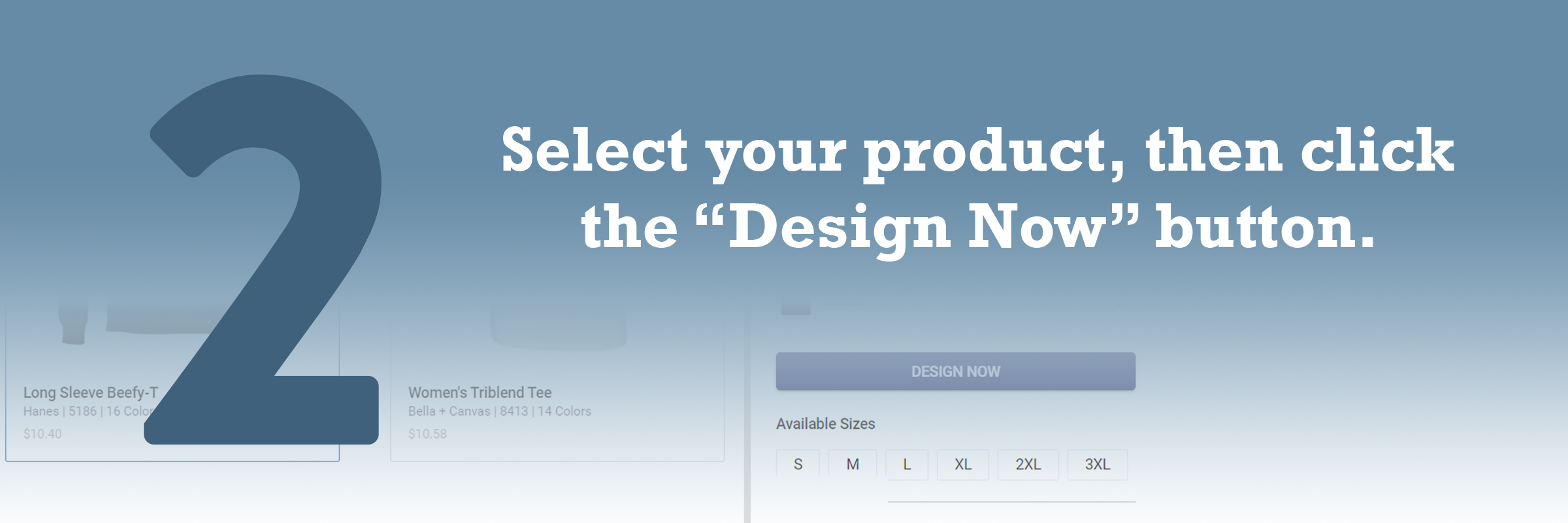Open the Long Sleeve Beefy-T product title
Viewport: 1568px width, 523px height.
click(90, 392)
